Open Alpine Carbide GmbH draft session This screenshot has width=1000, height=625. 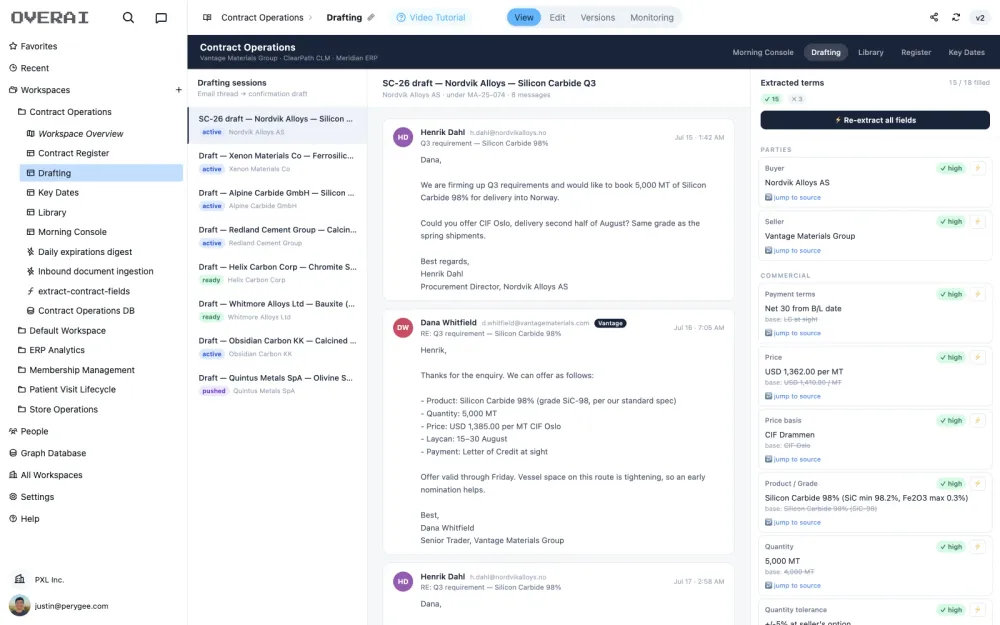pyautogui.click(x=277, y=199)
